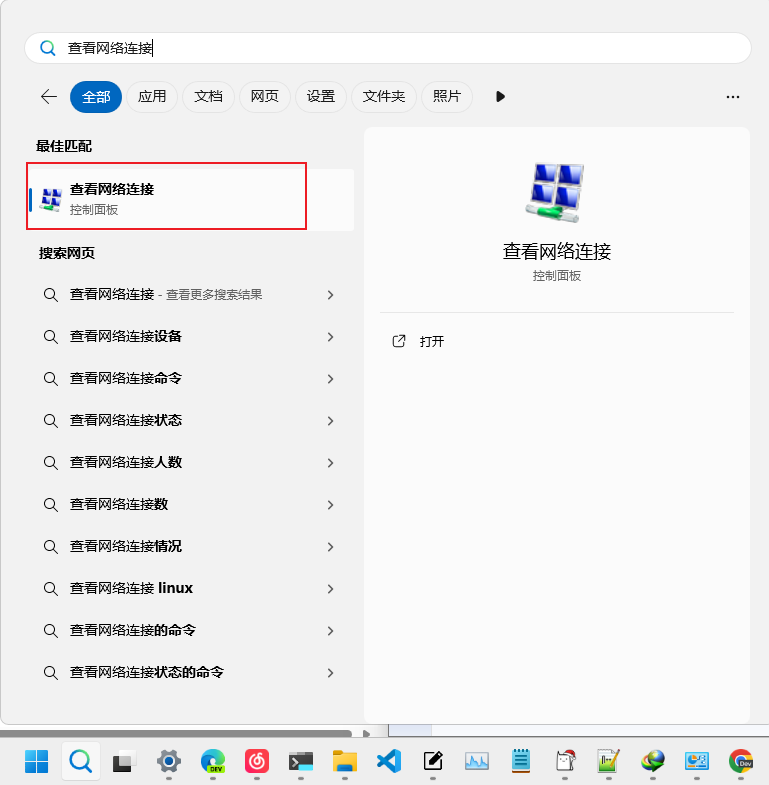This screenshot has height=785, width=769.
Task: Open Chrome Dev from the taskbar
Action: [741, 761]
